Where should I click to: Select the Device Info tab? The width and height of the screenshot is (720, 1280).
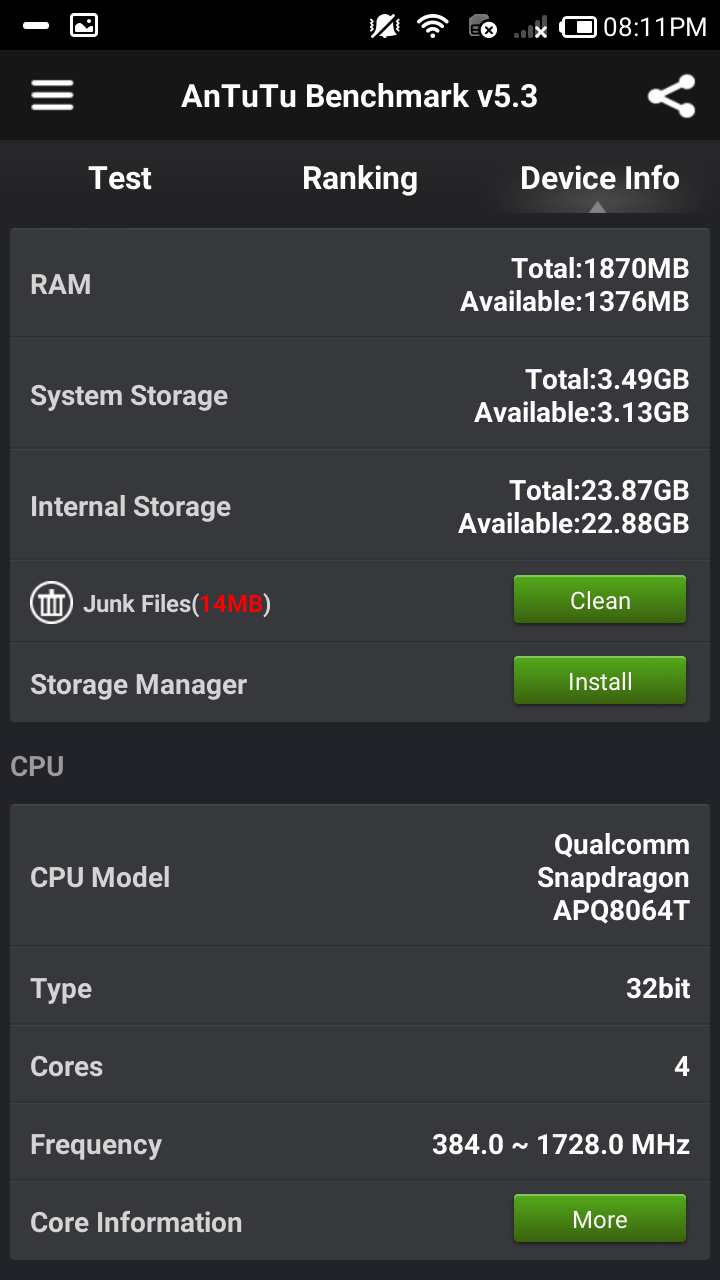click(600, 178)
